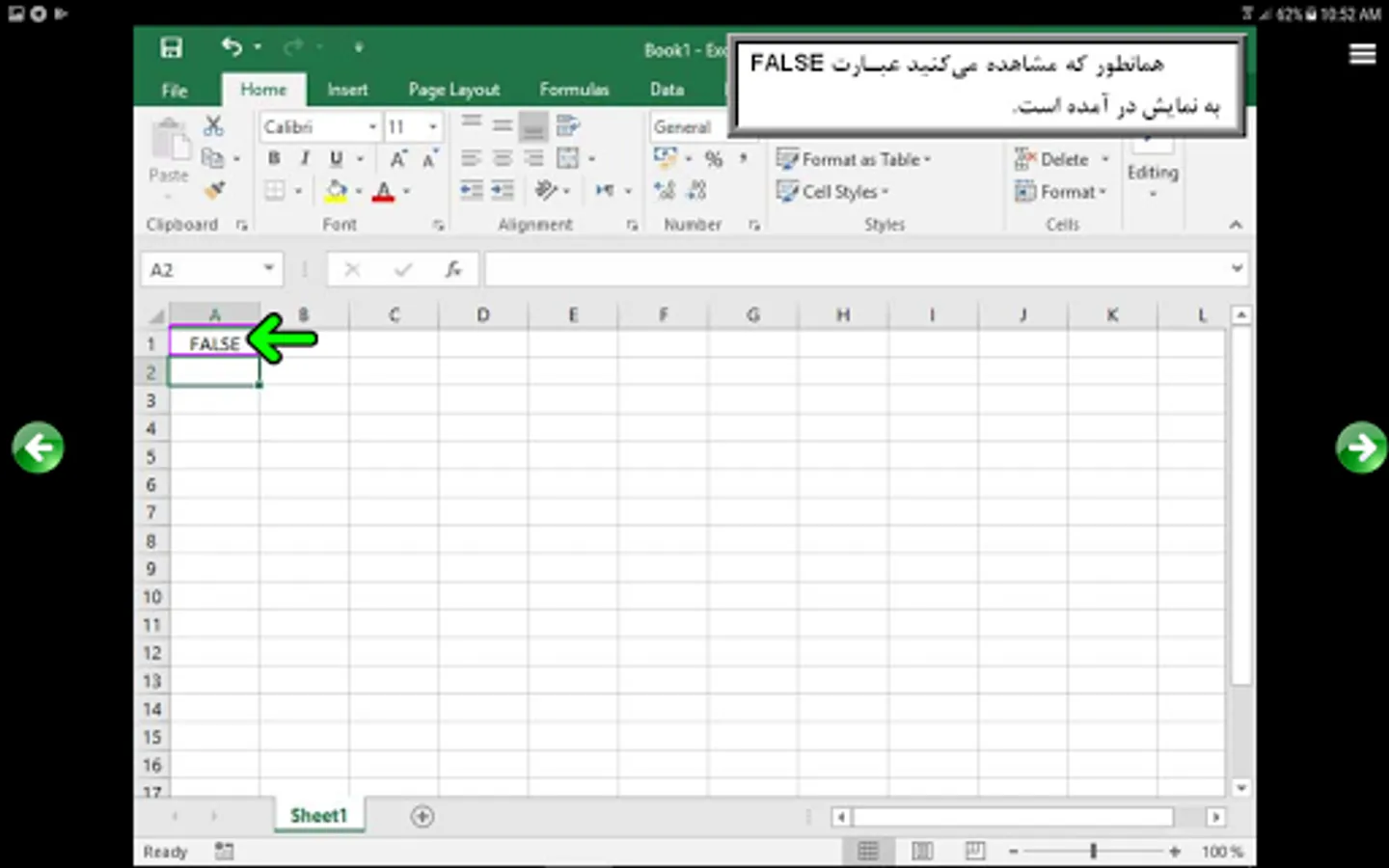Activate the Format Painter brush
1389x868 pixels.
pos(214,190)
